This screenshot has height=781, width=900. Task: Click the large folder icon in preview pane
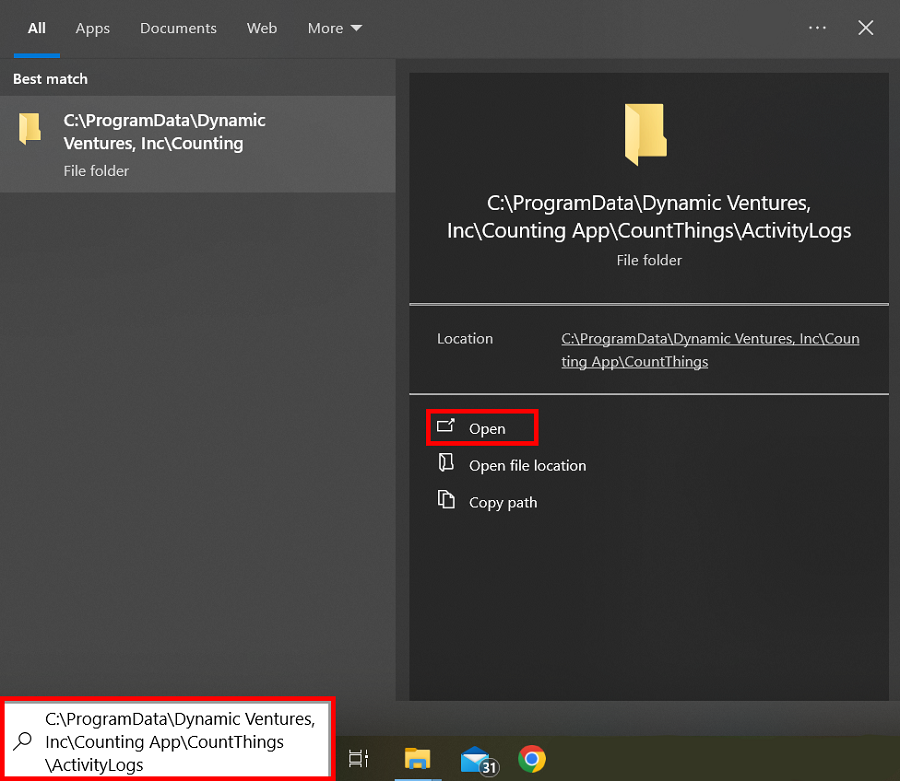(x=646, y=134)
